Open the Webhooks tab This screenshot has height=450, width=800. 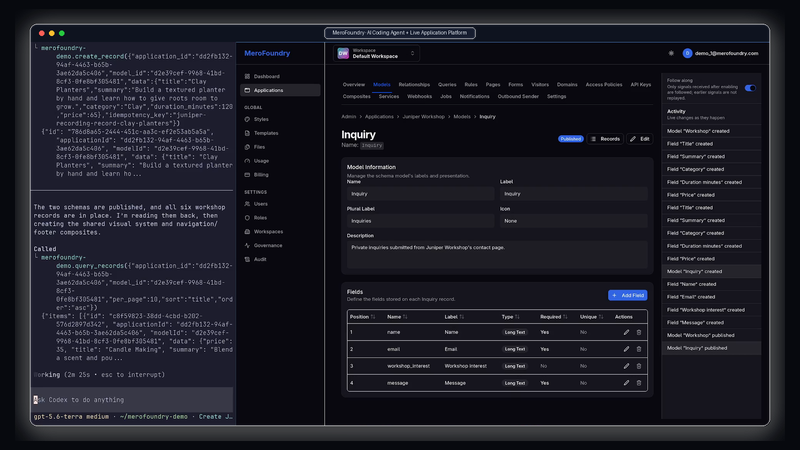tap(419, 96)
